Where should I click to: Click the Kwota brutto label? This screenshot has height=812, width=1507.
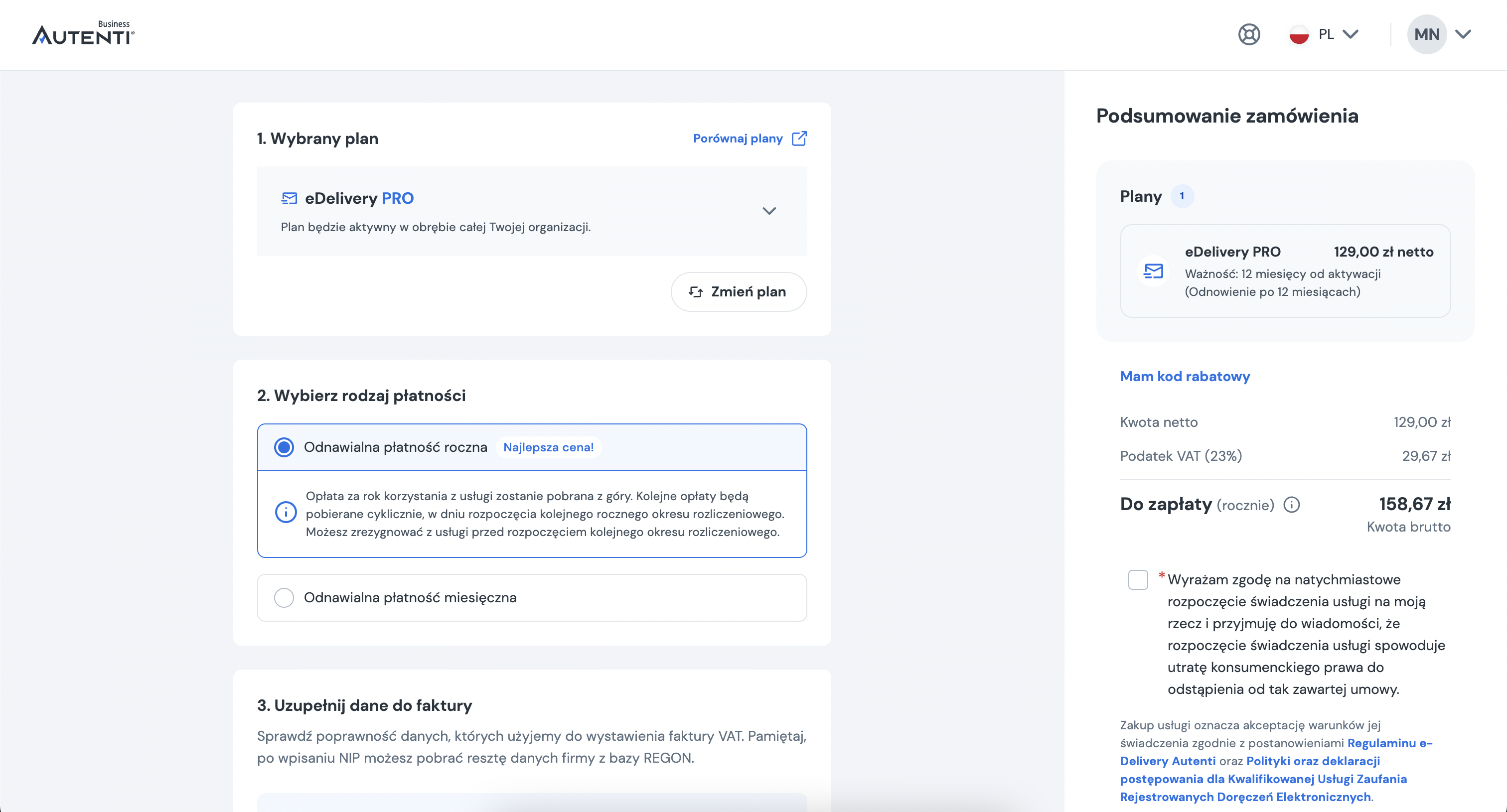1408,528
